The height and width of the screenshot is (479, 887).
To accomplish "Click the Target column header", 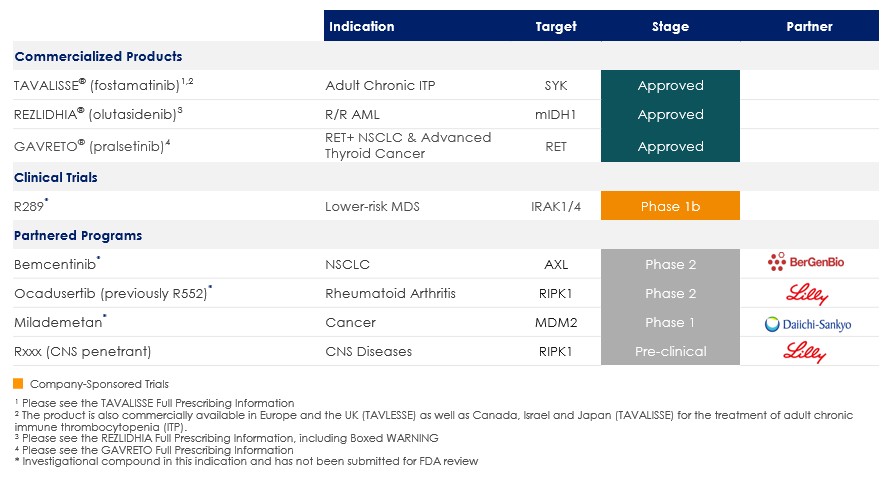I will pyautogui.click(x=556, y=27).
